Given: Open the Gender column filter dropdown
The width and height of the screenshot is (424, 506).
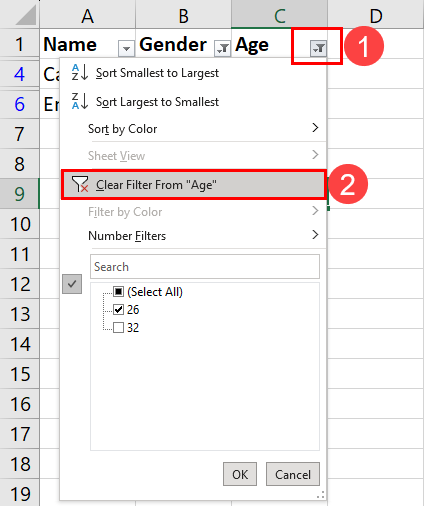Looking at the screenshot, I should click(x=222, y=49).
